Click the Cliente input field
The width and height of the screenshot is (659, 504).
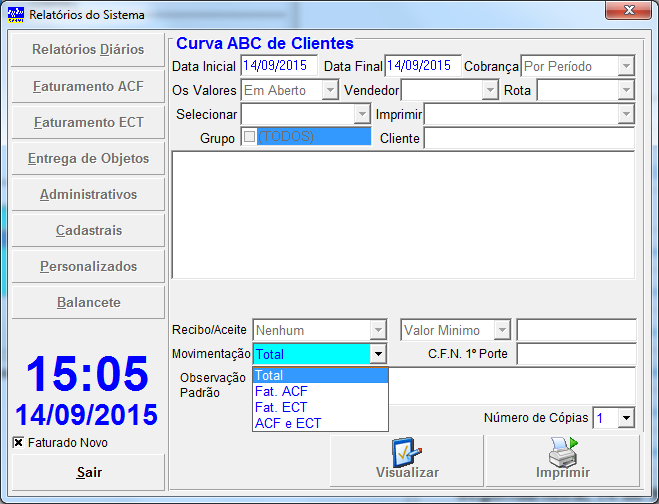coord(530,138)
